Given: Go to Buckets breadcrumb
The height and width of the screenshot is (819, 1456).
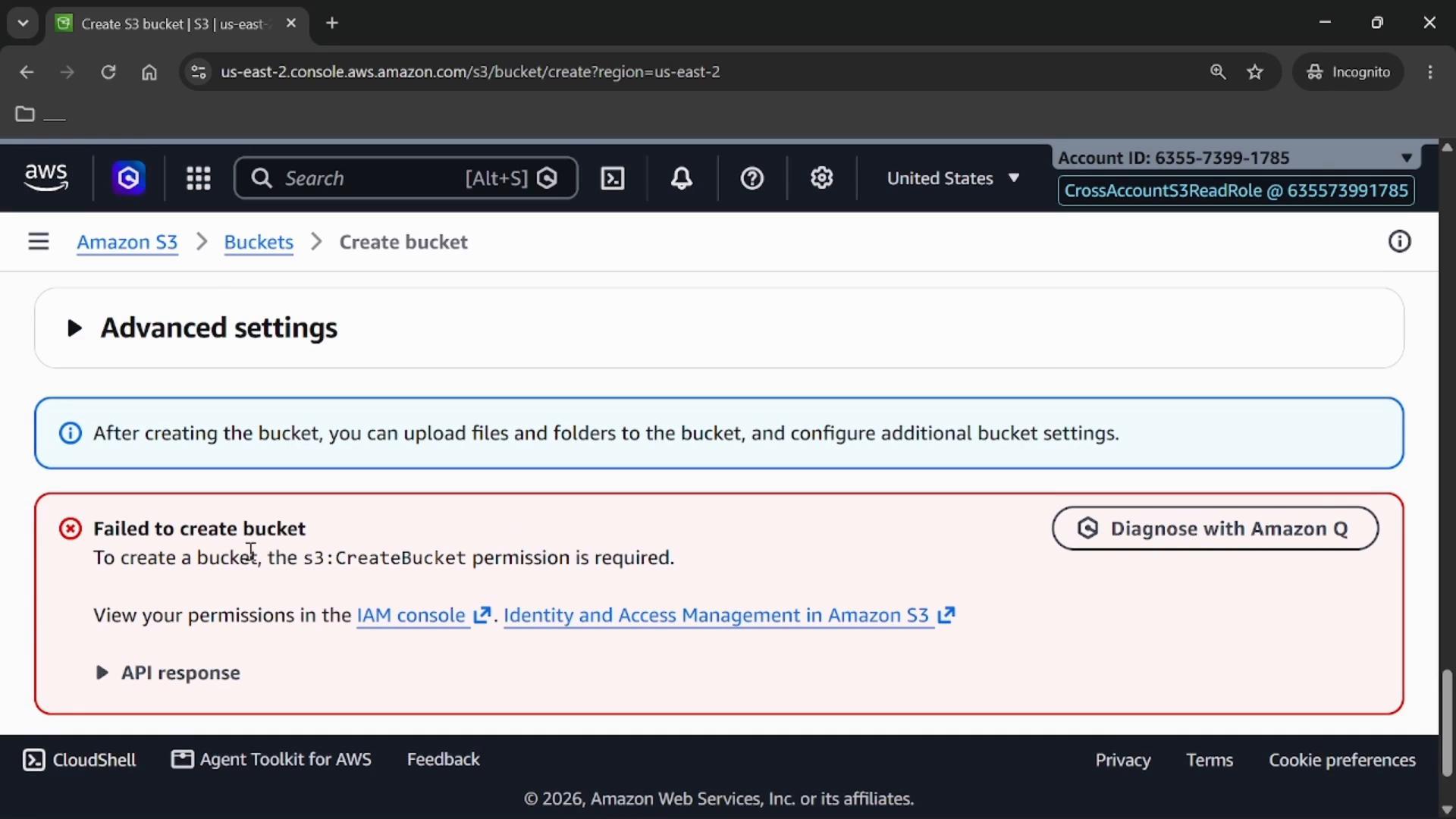Looking at the screenshot, I should [x=259, y=242].
